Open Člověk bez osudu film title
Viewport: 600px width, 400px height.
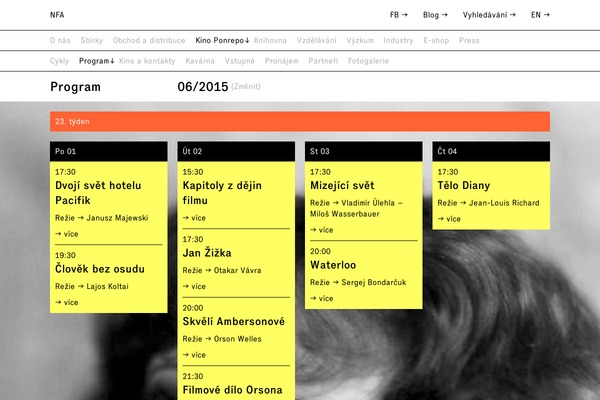(100, 269)
